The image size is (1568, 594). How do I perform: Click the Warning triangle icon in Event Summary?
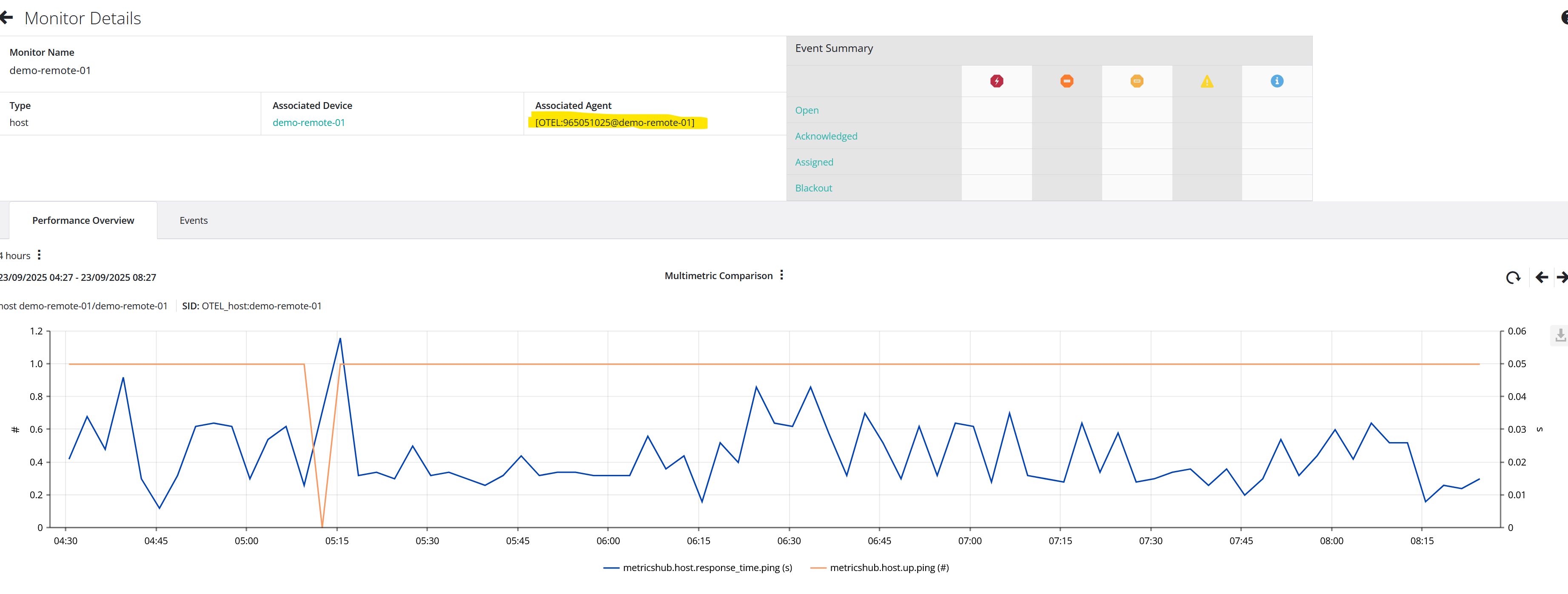[x=1206, y=80]
